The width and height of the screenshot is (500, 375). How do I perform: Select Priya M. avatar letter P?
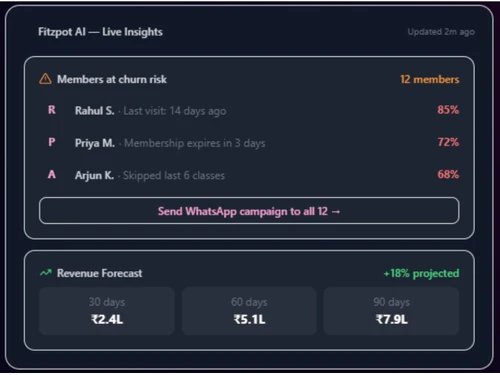tap(52, 142)
